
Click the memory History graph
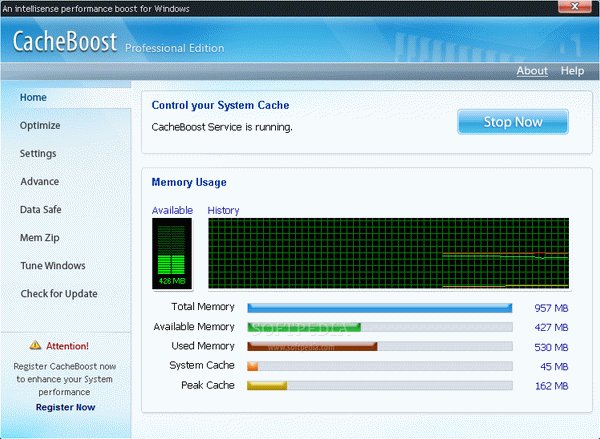coord(388,253)
